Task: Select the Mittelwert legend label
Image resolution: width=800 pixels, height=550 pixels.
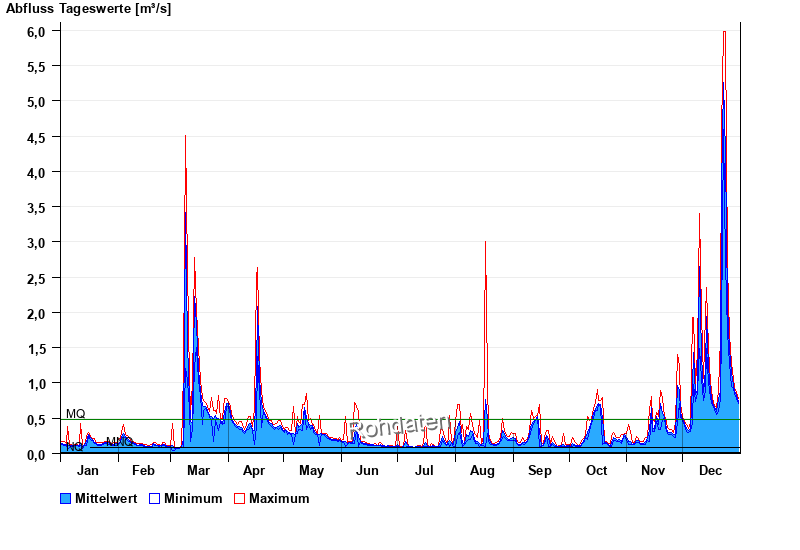Action: 107,499
